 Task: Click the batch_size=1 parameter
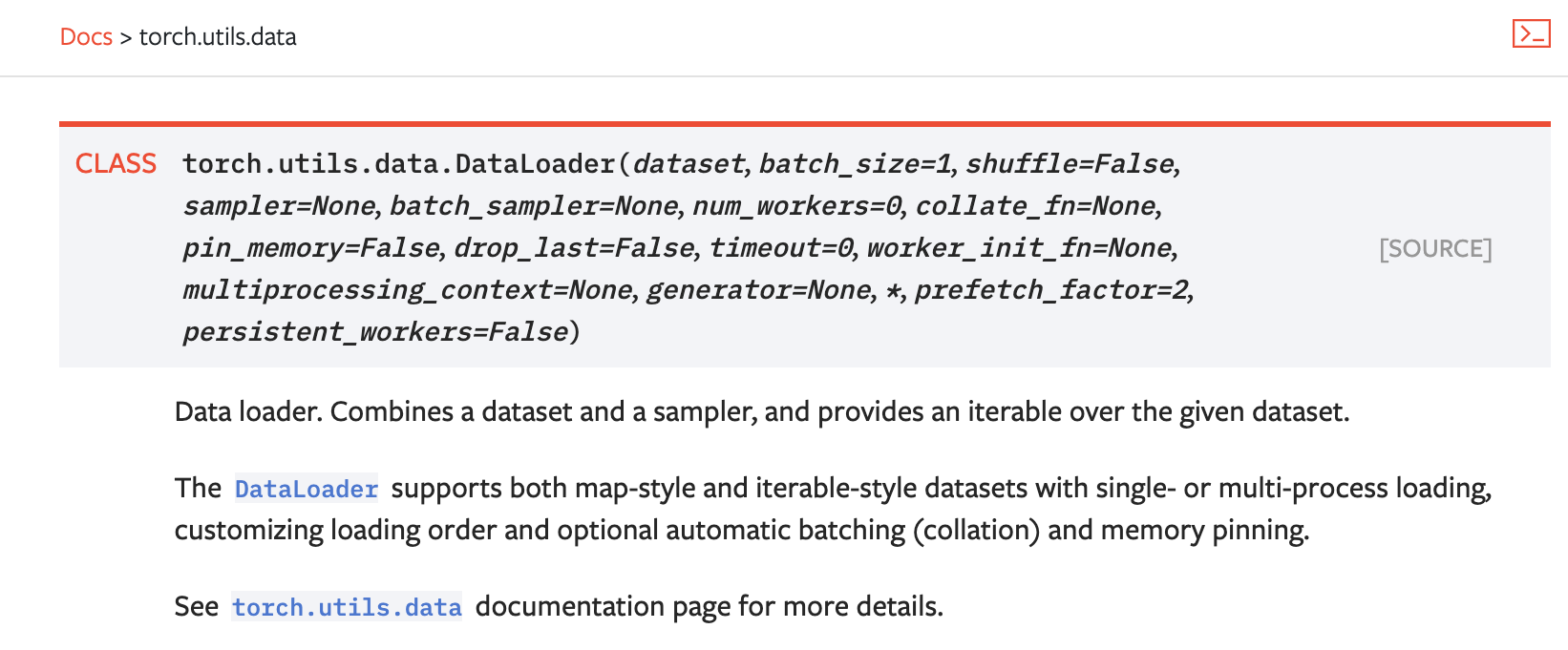coord(856,164)
